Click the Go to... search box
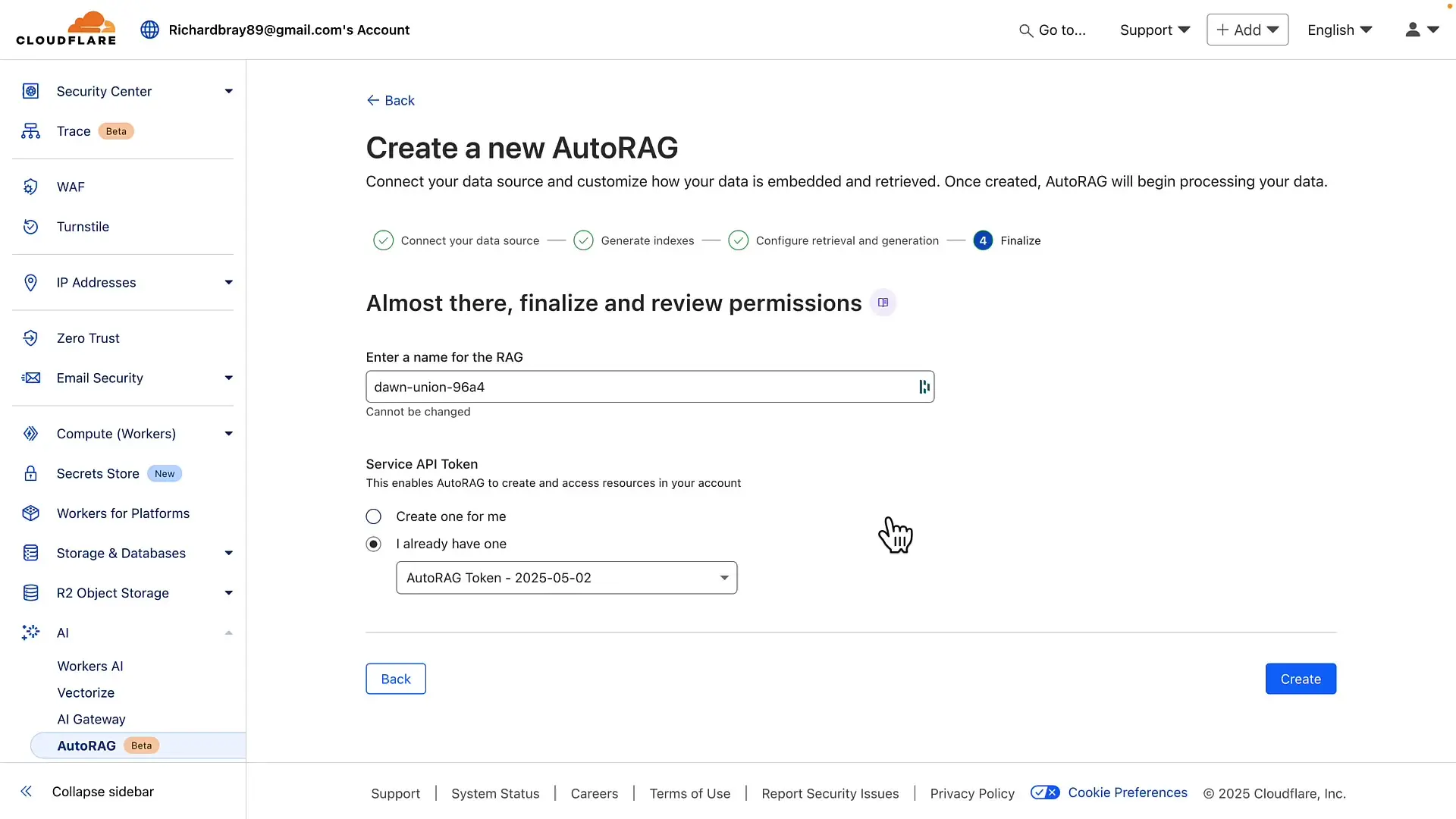This screenshot has height=819, width=1456. point(1052,30)
